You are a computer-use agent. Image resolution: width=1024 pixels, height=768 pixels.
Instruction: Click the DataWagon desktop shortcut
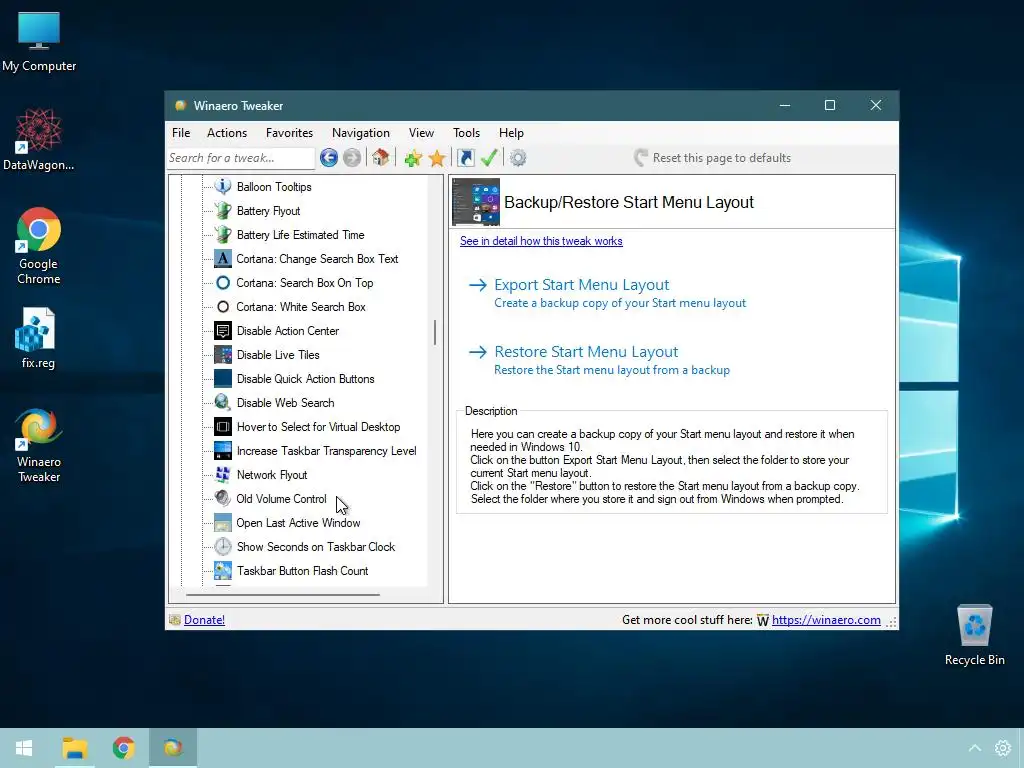(x=39, y=140)
